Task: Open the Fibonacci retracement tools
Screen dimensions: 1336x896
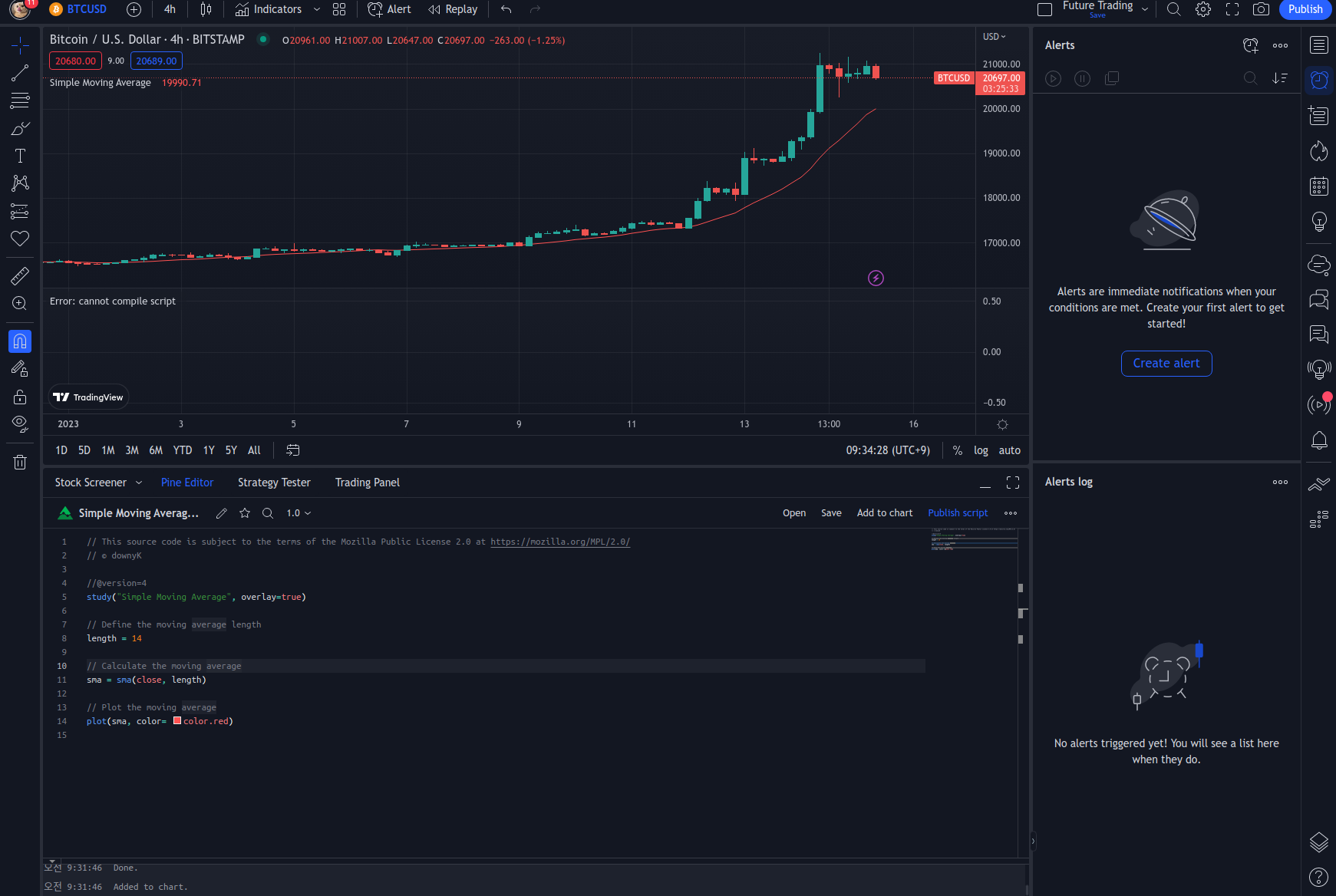Action: tap(20, 100)
